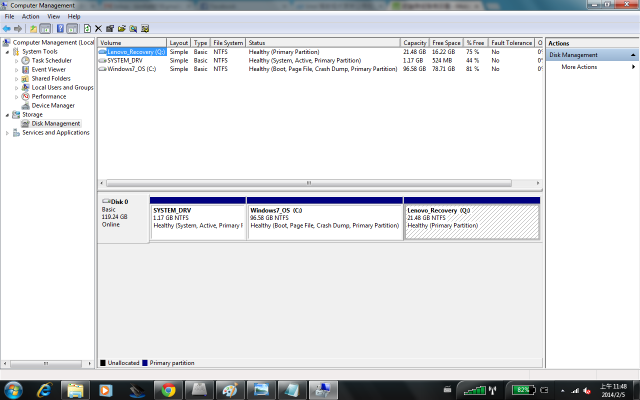Open the File menu
The width and height of the screenshot is (640, 400).
[x=9, y=17]
